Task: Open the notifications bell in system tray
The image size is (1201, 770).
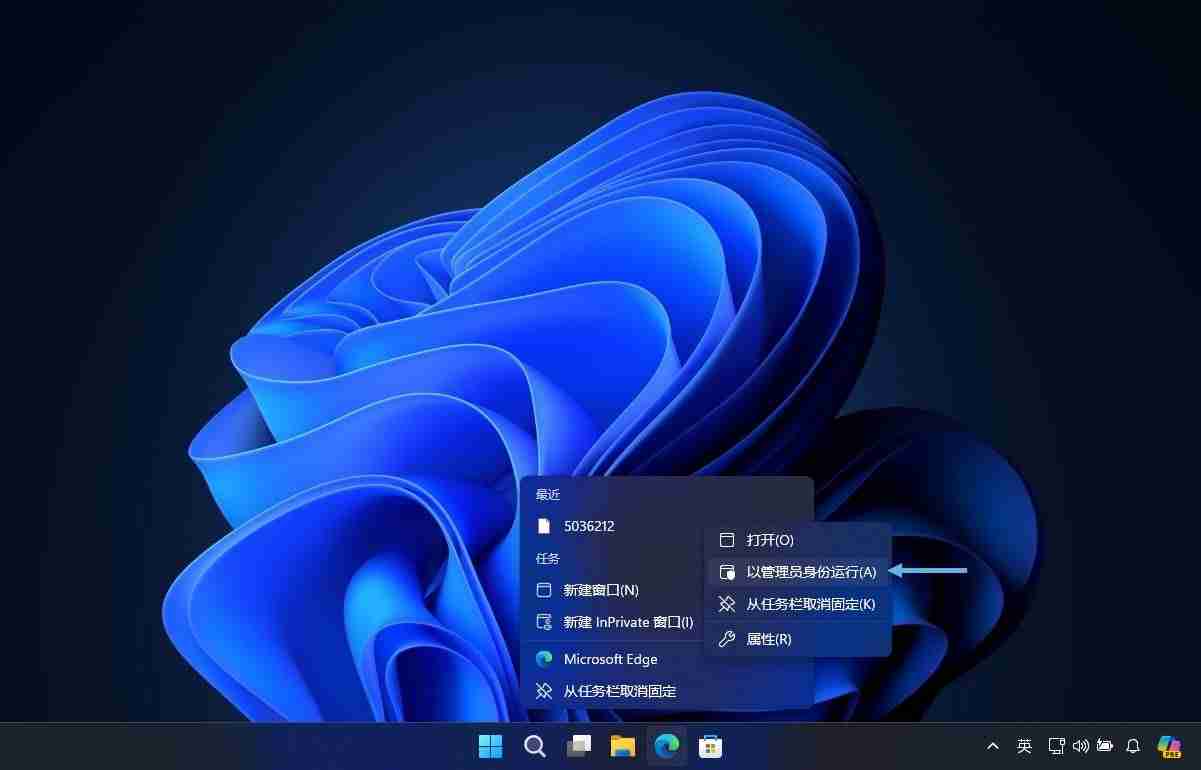Action: [1132, 746]
